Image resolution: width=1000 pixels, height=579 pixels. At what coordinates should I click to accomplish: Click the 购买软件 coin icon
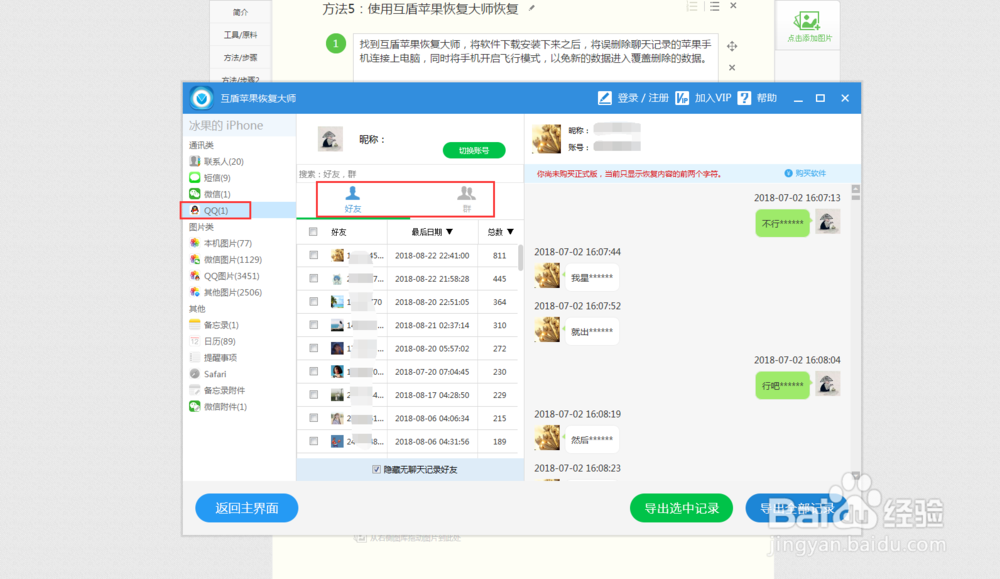[x=788, y=173]
